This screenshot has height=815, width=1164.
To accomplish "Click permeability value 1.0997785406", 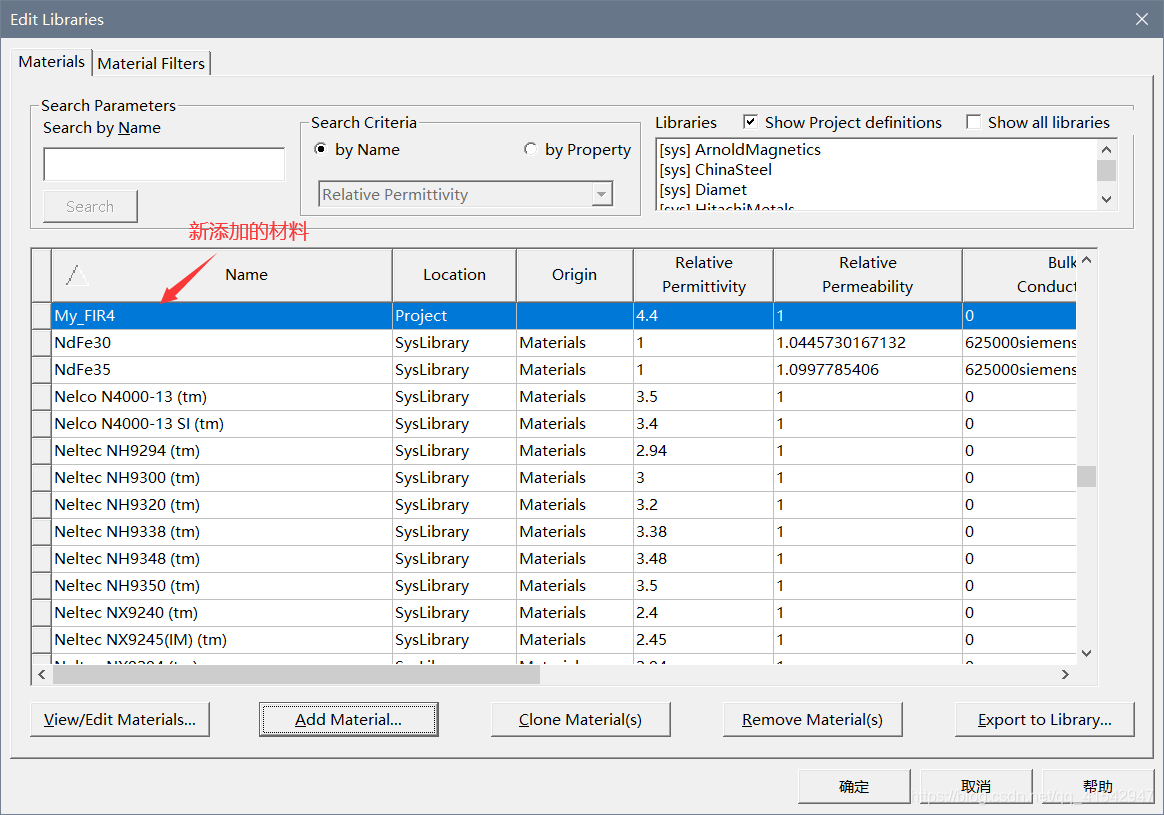I will 868,370.
